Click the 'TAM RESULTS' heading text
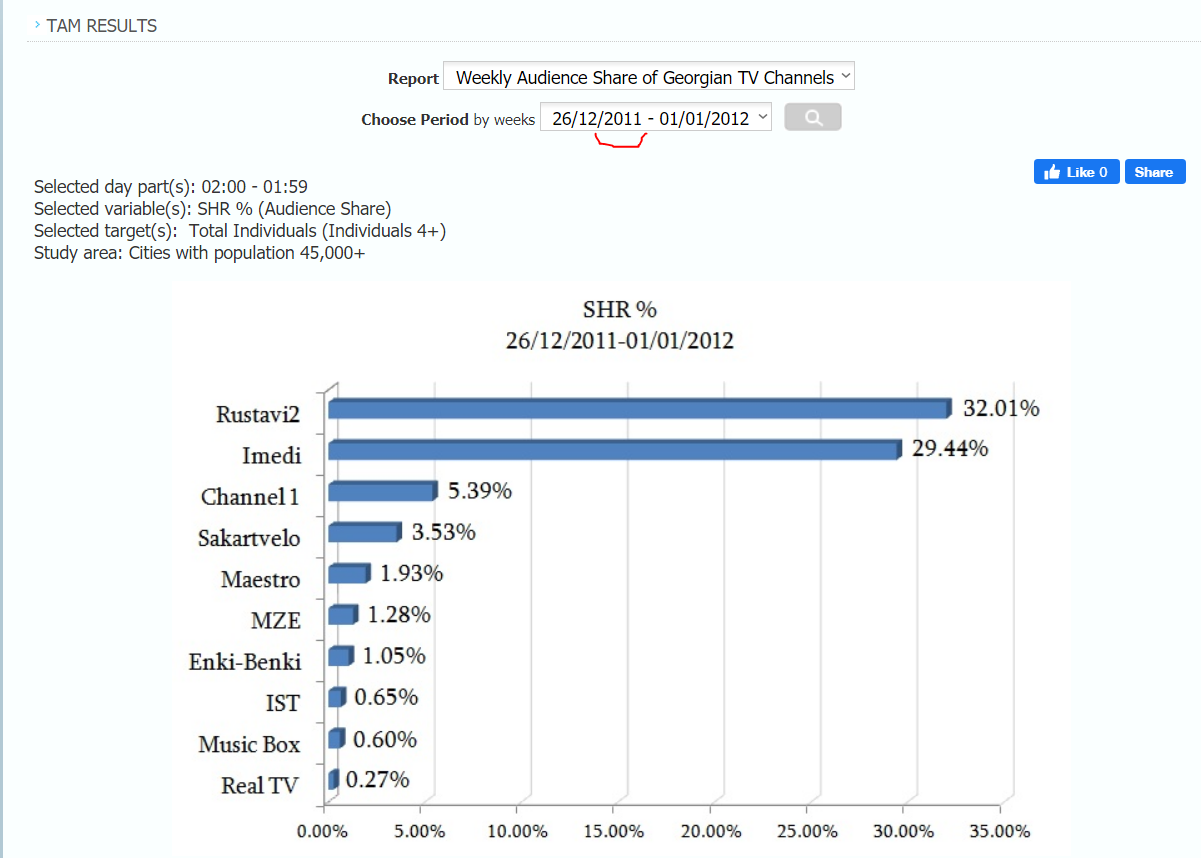This screenshot has height=858, width=1201. click(102, 26)
